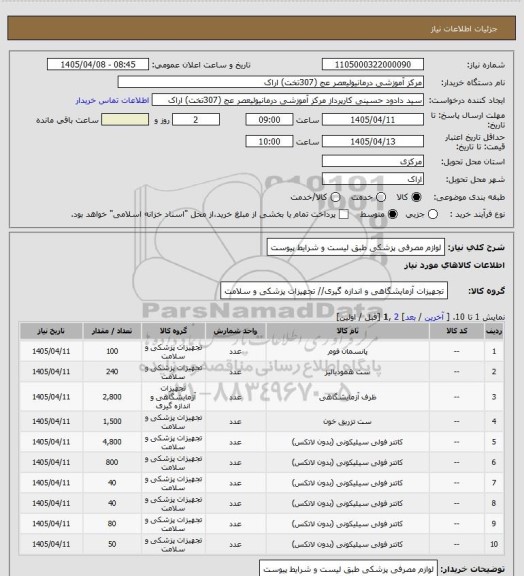Click the buyer notes field at bottom

(x=349, y=569)
